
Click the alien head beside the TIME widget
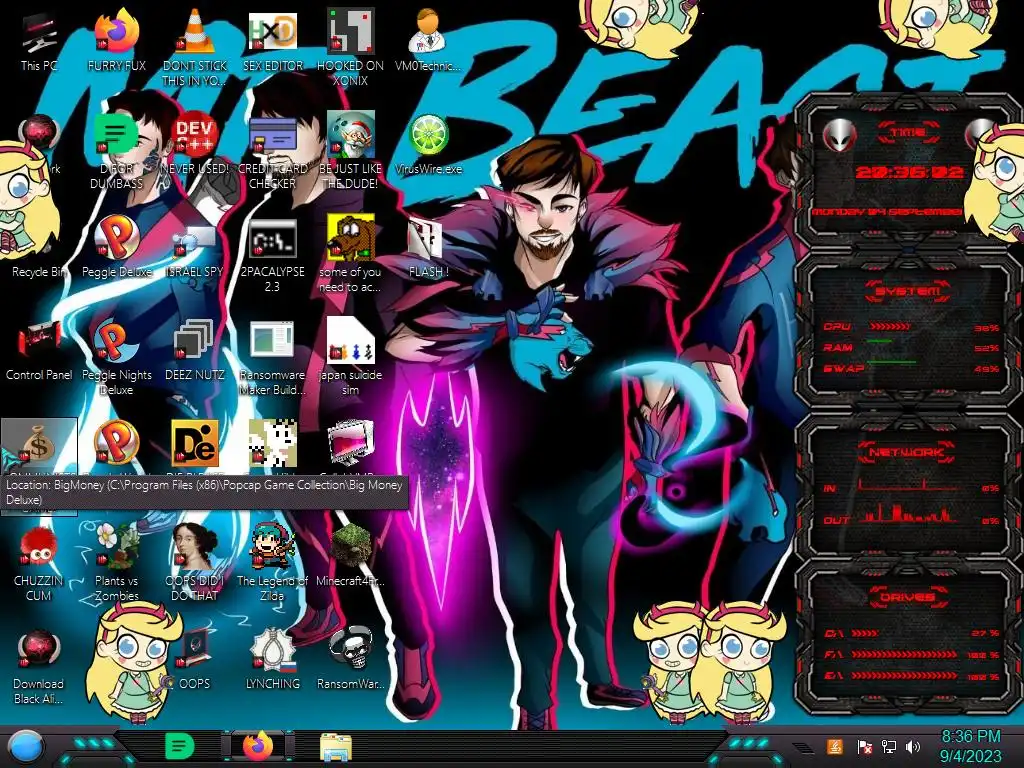[839, 136]
